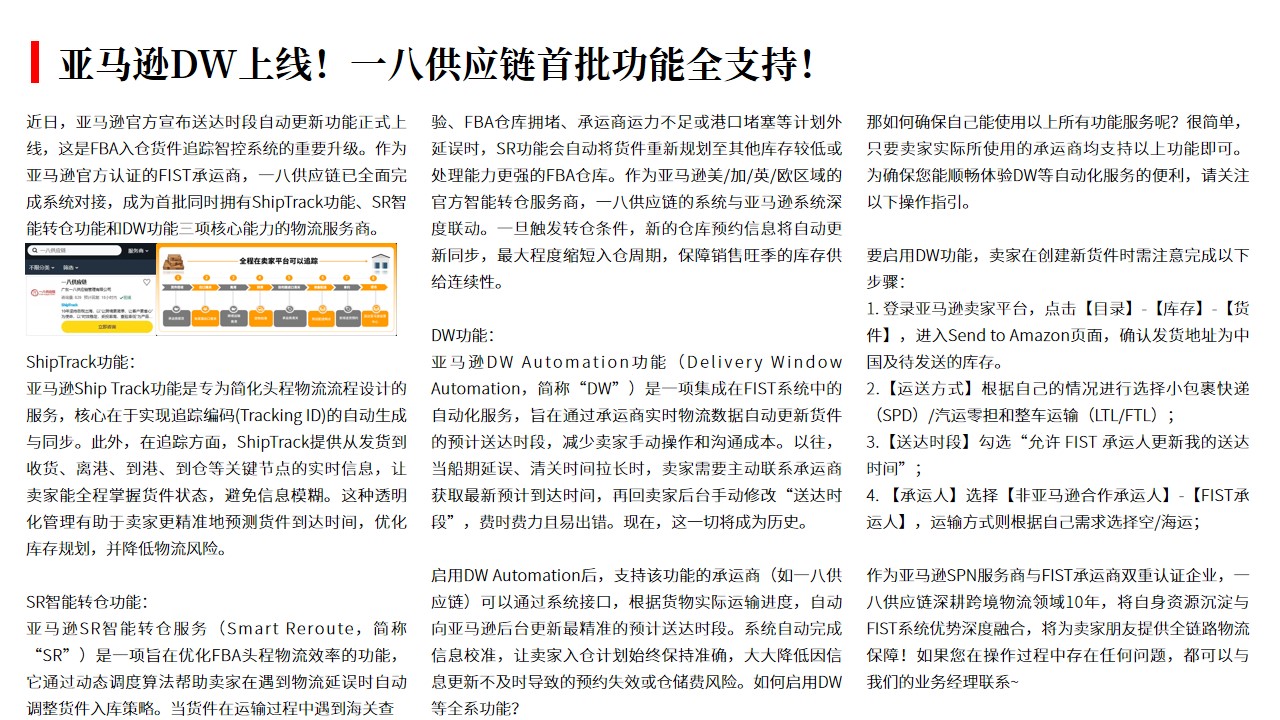
Task: Select the heart favorite icon on the provider card
Action: tap(147, 281)
